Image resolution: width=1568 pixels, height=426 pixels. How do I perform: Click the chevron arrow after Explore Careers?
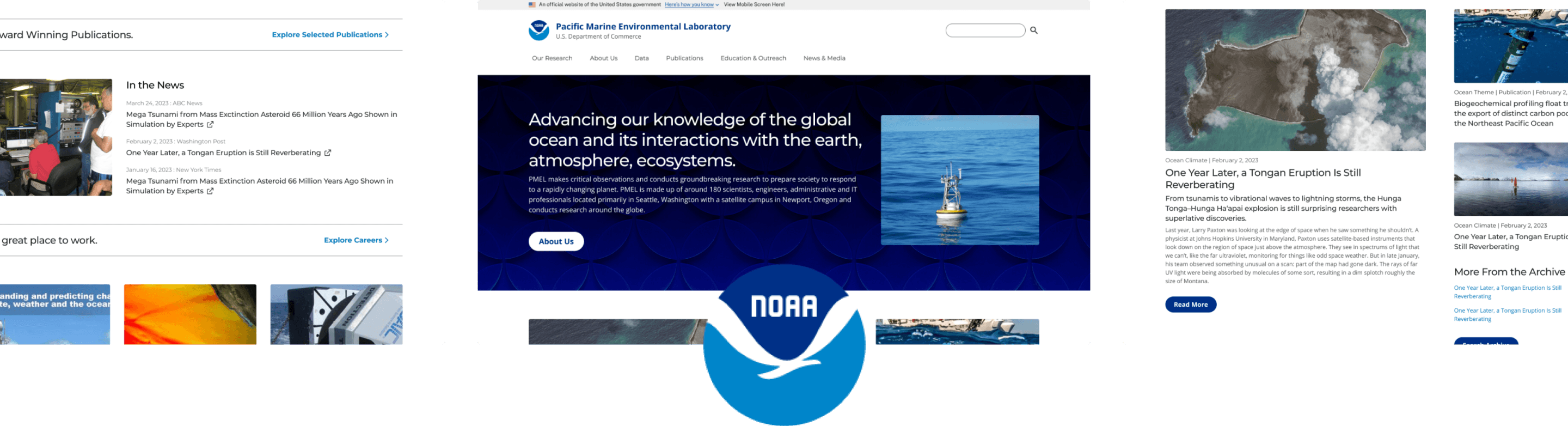(x=387, y=240)
